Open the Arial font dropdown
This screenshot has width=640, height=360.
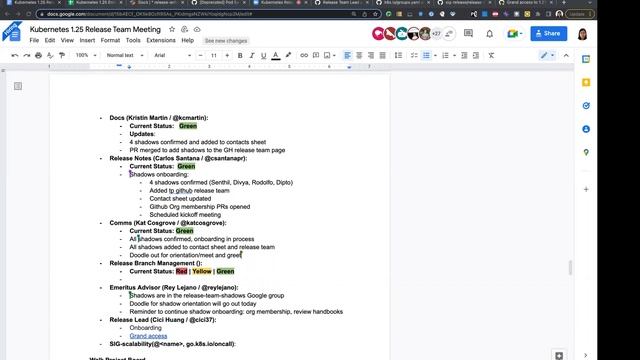pyautogui.click(x=172, y=56)
